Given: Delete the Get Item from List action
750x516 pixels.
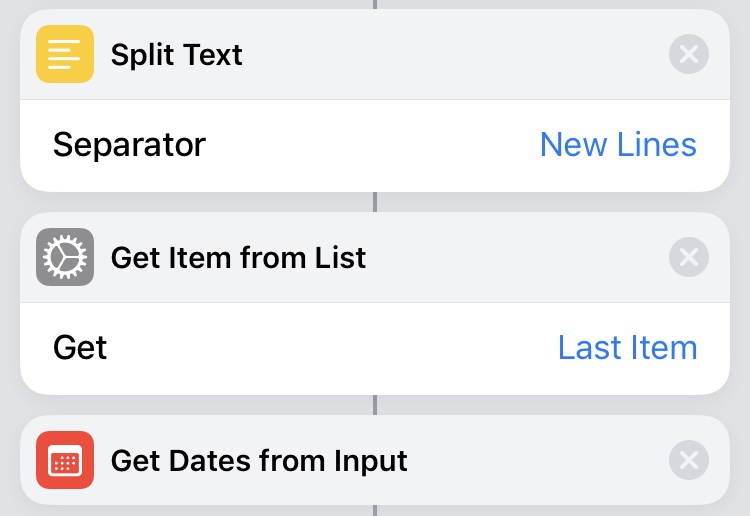Looking at the screenshot, I should (x=689, y=257).
